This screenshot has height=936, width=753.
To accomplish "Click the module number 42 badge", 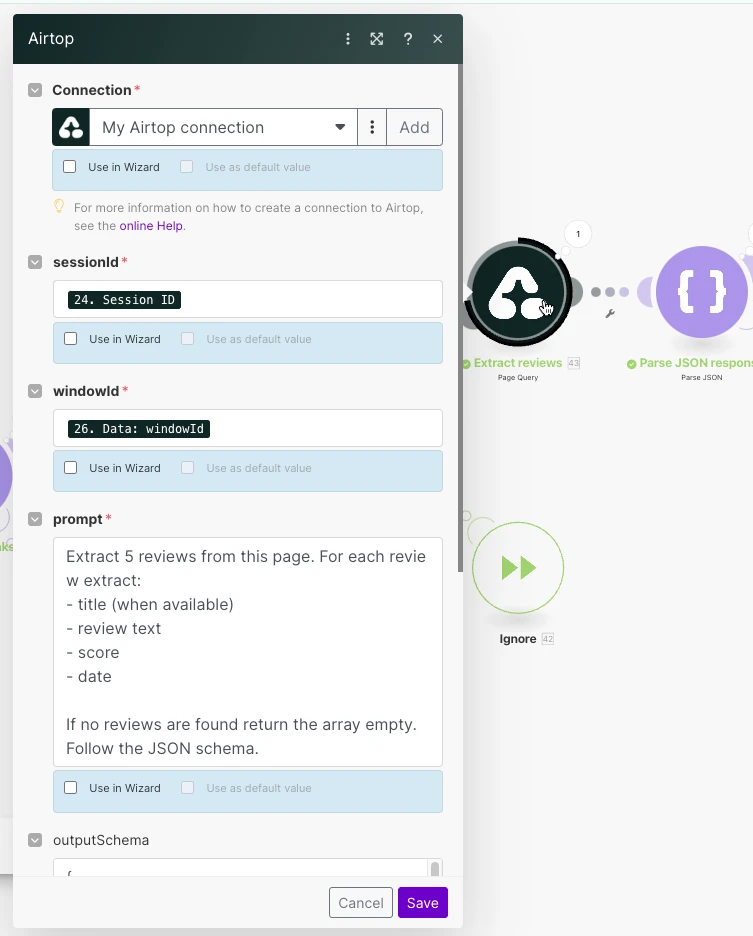I will click(x=548, y=639).
